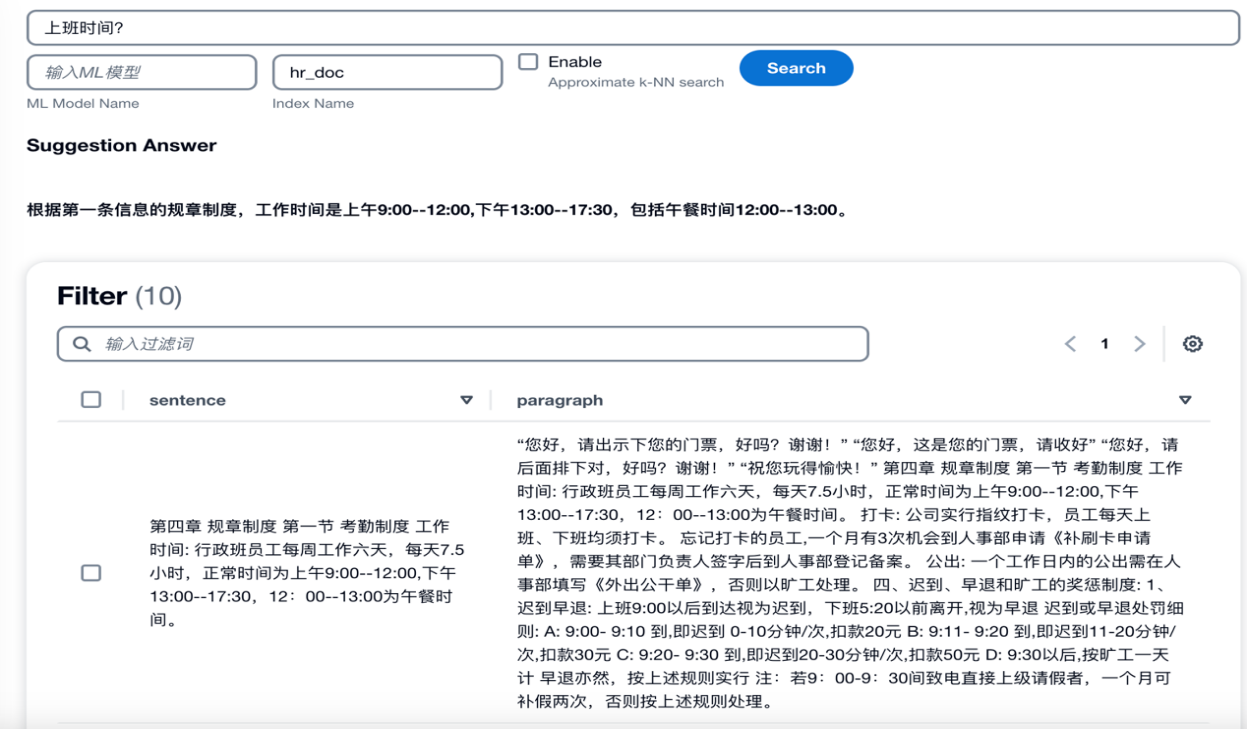Open table settings gear icon
The image size is (1247, 729).
tap(1192, 344)
